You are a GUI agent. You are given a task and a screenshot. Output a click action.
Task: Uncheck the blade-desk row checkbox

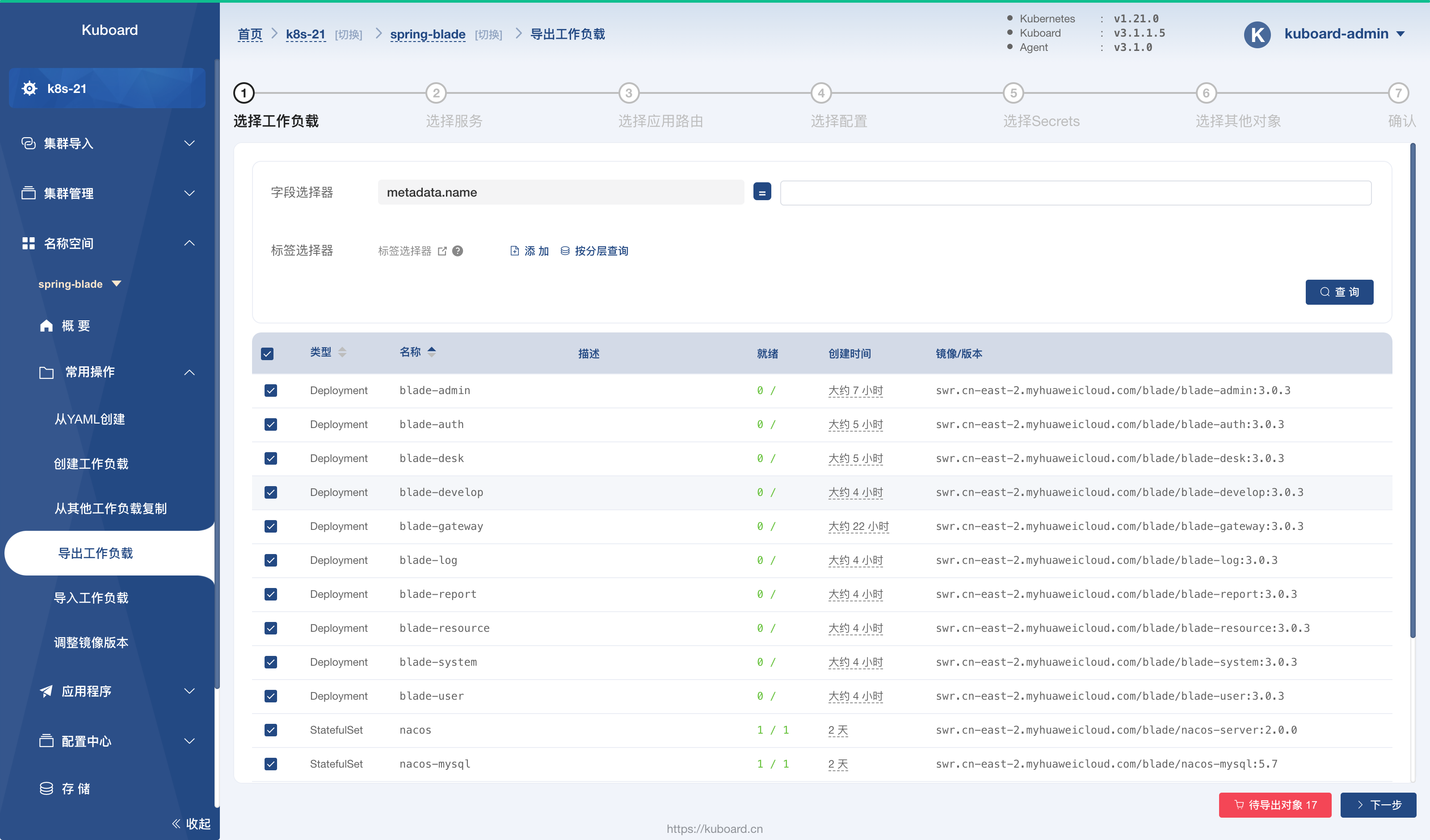tap(271, 458)
